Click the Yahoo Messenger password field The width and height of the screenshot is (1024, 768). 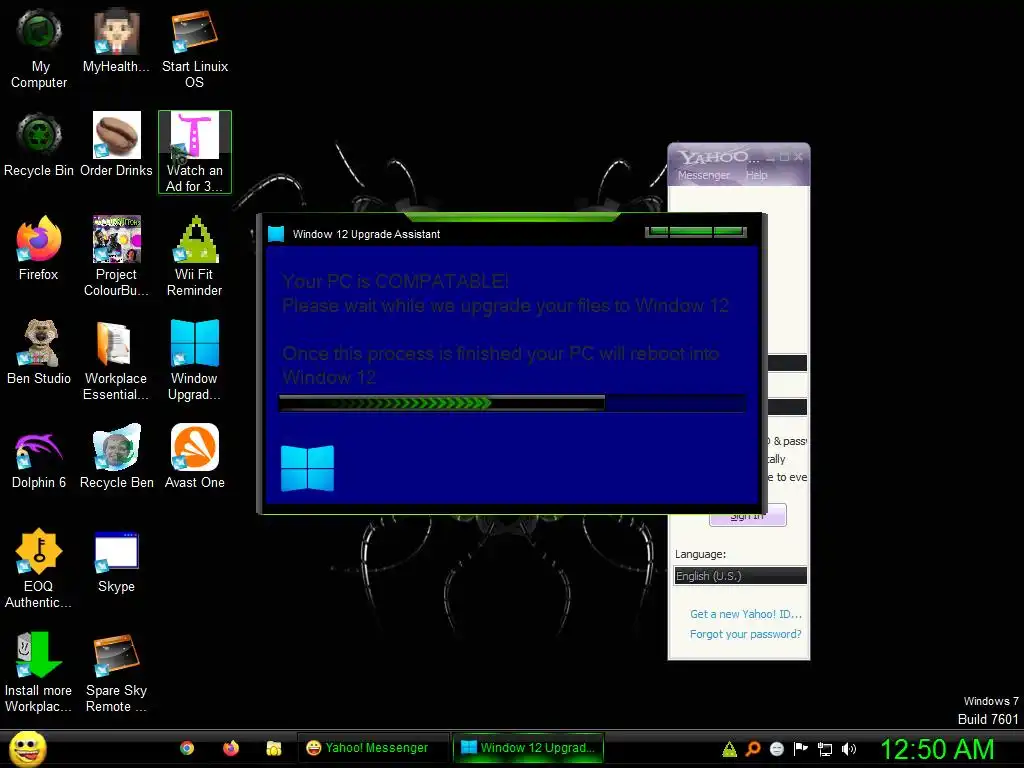pyautogui.click(x=787, y=407)
